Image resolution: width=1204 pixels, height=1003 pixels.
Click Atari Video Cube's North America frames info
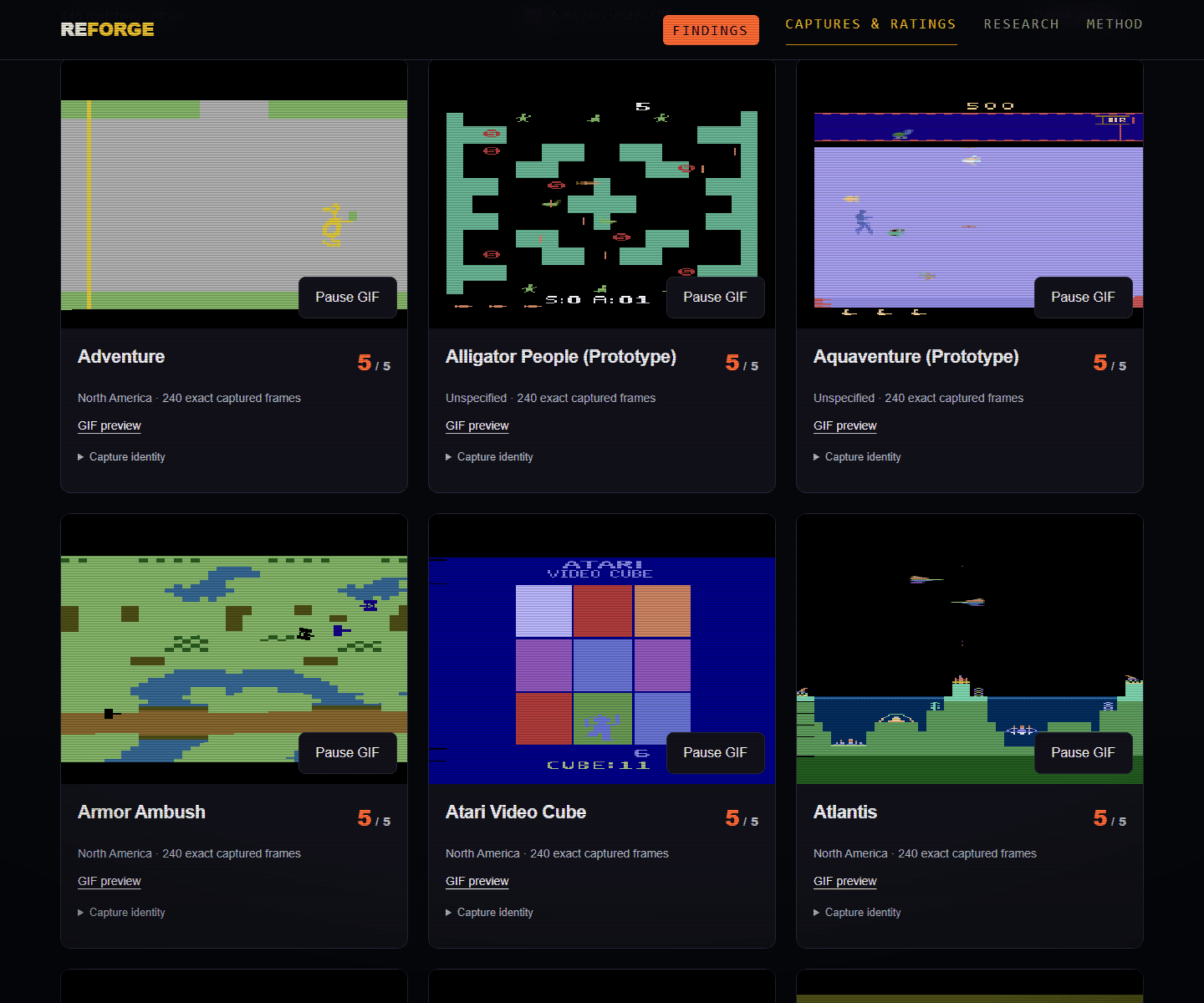[557, 854]
